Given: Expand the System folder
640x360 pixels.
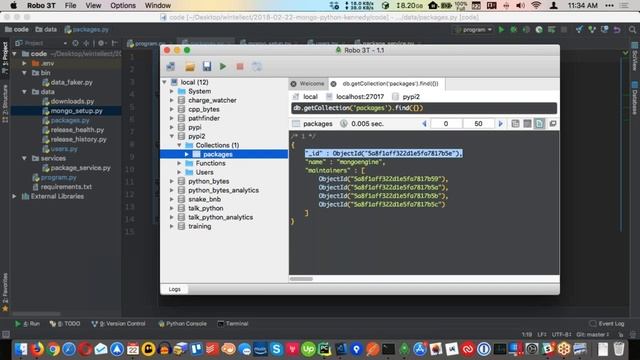Looking at the screenshot, I should 172,91.
